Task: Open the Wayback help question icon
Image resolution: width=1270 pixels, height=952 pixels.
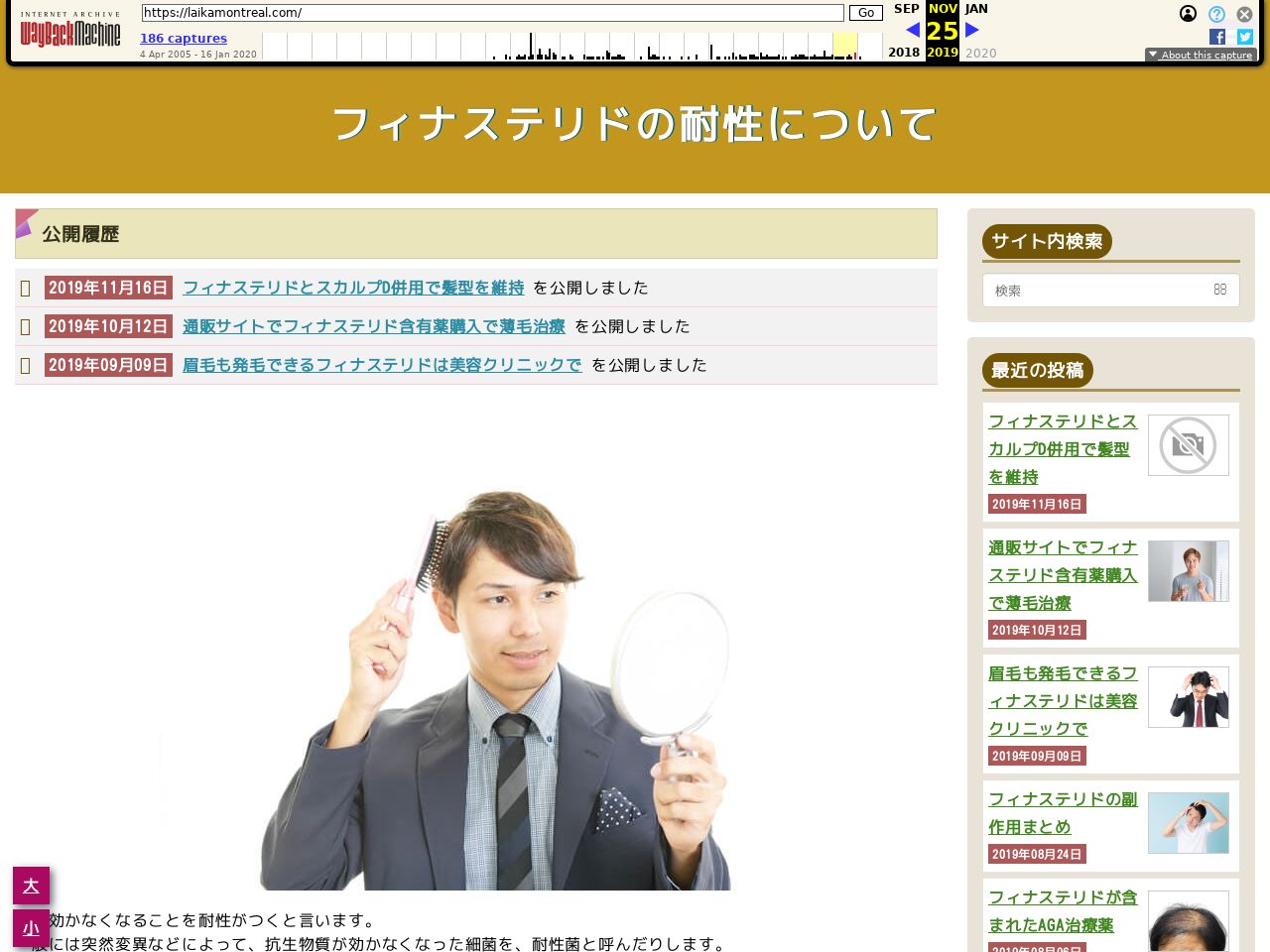Action: 1216,14
